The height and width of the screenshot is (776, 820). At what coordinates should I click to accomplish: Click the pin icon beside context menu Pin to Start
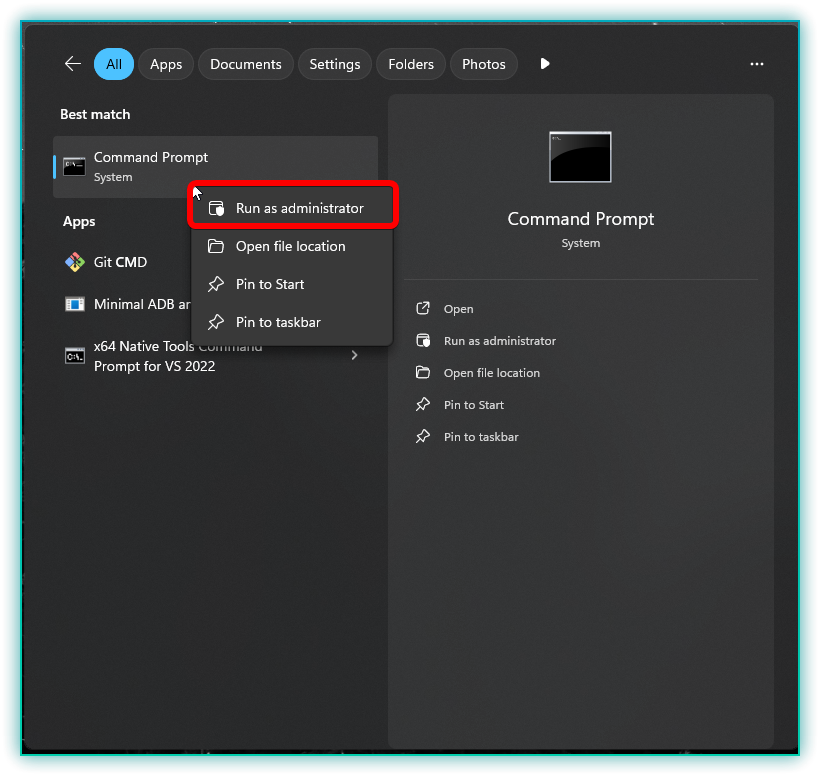pos(216,284)
